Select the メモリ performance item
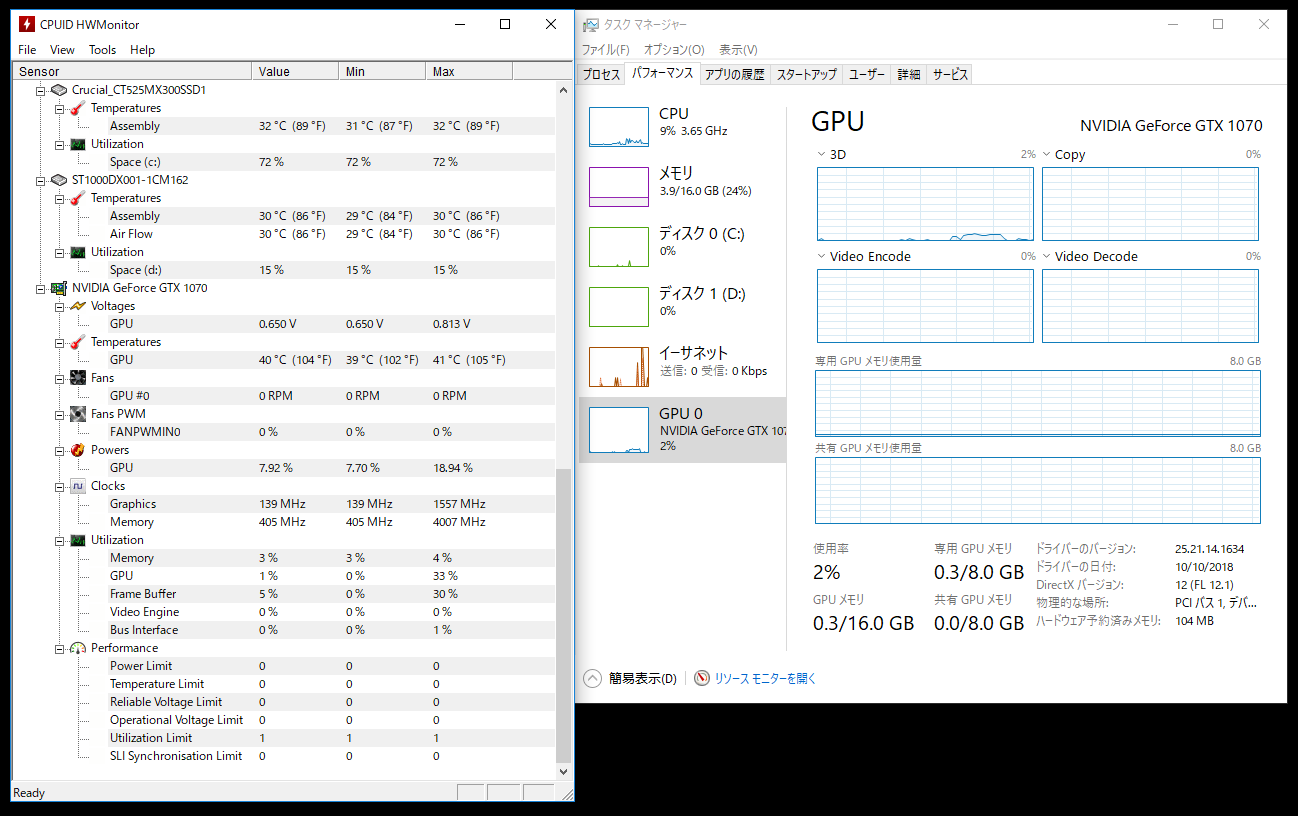Image resolution: width=1298 pixels, height=816 pixels. pyautogui.click(x=682, y=187)
